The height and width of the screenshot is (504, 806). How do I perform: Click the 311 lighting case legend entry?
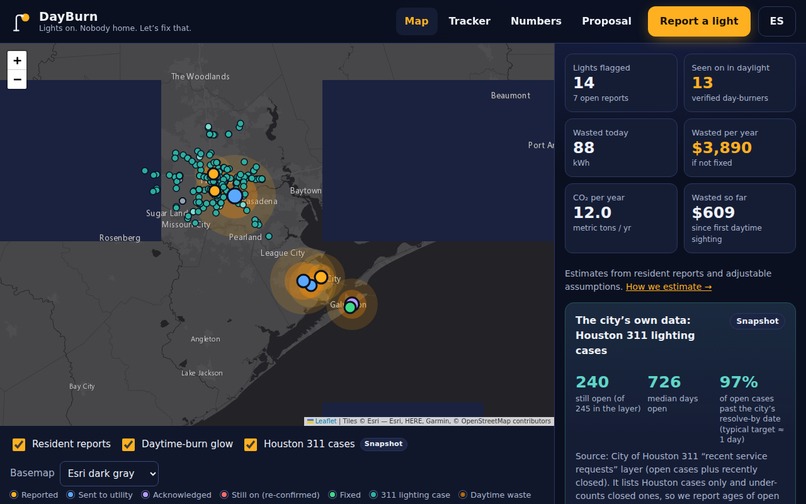pyautogui.click(x=410, y=495)
